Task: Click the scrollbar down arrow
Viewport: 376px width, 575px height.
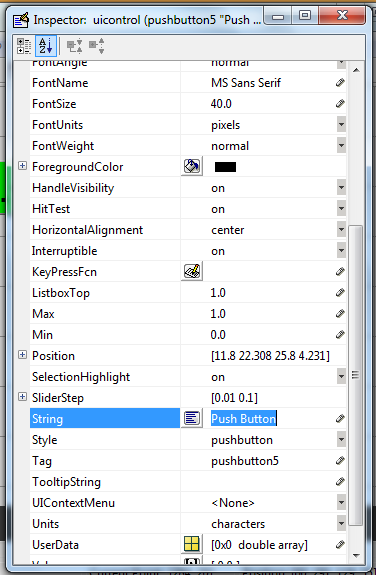Action: point(356,556)
